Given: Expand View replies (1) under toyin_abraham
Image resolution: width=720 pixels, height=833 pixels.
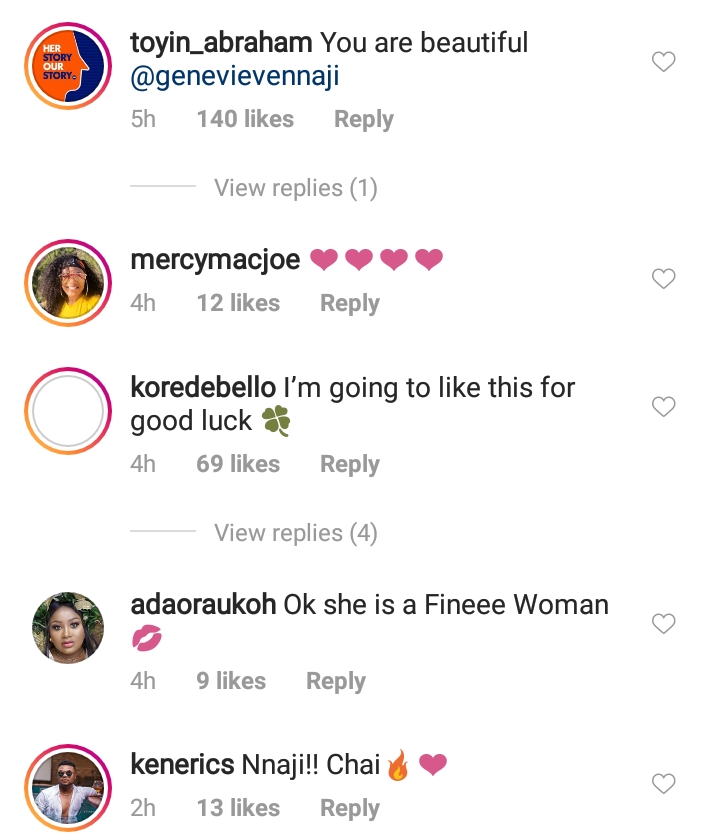Looking at the screenshot, I should (295, 188).
